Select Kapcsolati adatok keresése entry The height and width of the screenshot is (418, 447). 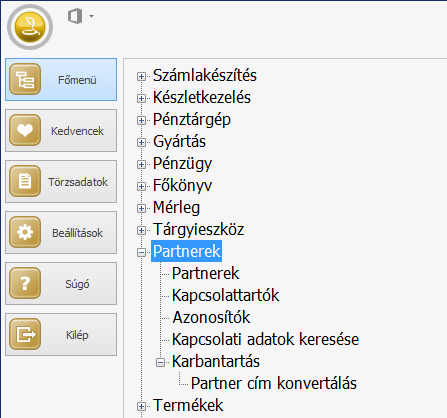click(x=265, y=339)
